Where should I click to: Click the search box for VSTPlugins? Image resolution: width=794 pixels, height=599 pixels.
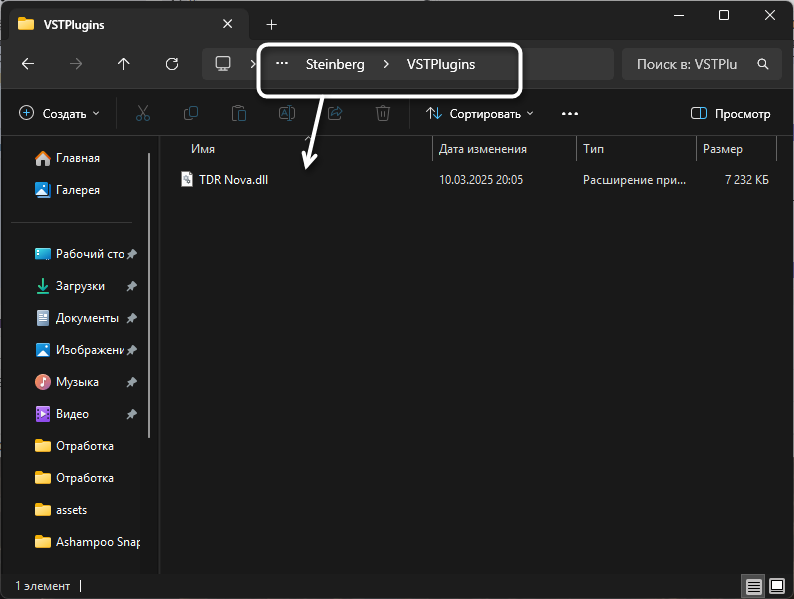[701, 64]
